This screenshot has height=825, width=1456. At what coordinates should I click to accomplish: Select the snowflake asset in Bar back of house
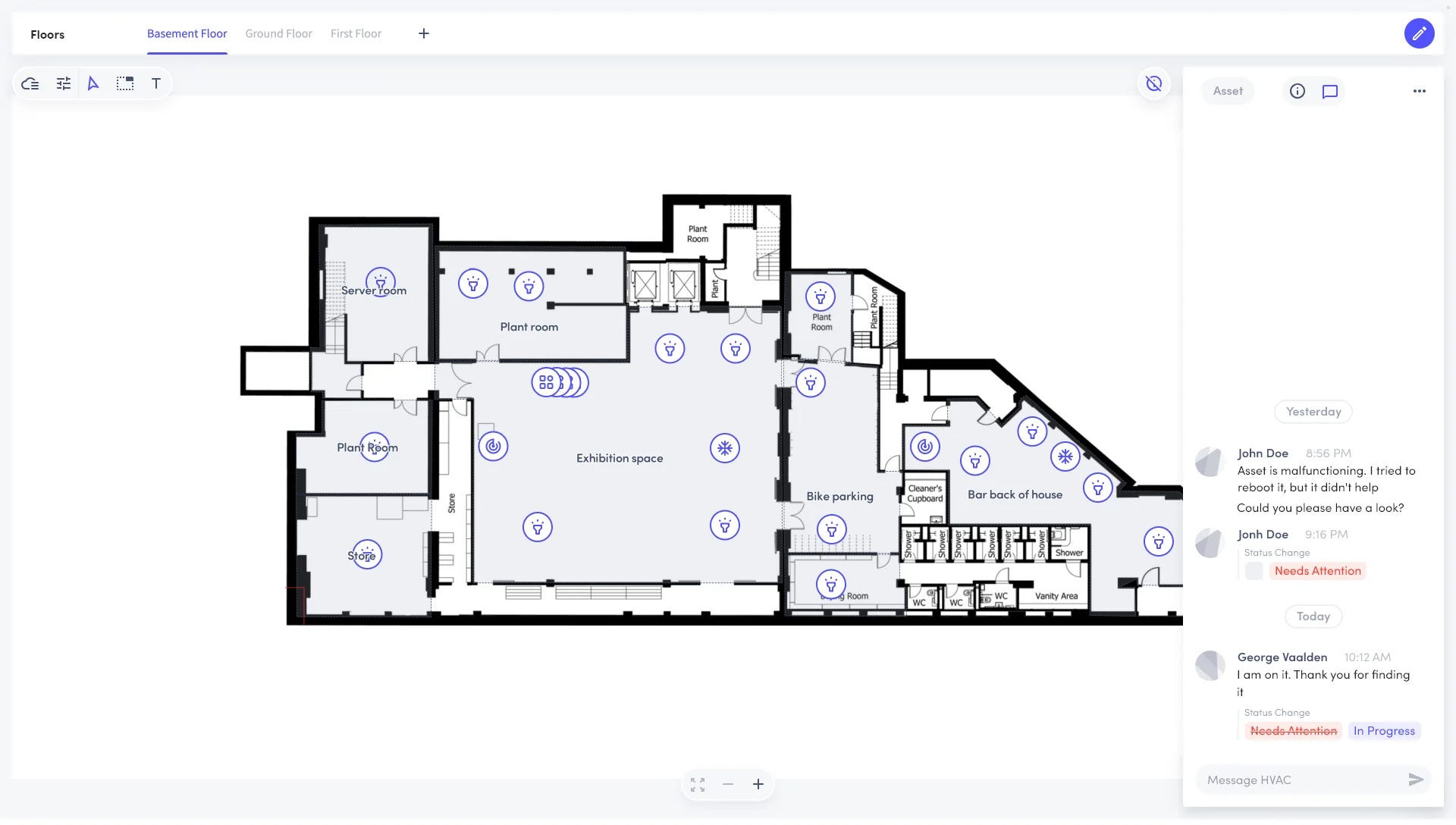tap(1065, 456)
